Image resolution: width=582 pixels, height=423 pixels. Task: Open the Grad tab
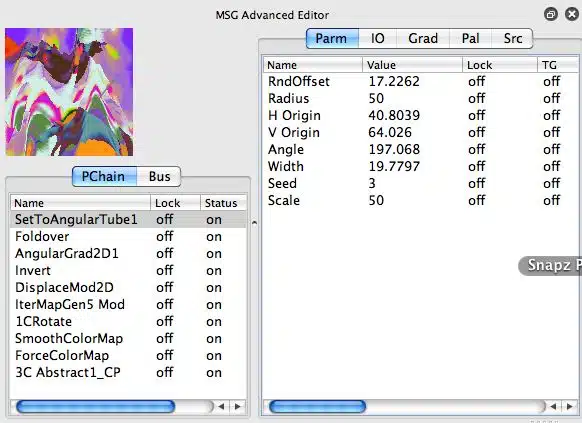423,39
